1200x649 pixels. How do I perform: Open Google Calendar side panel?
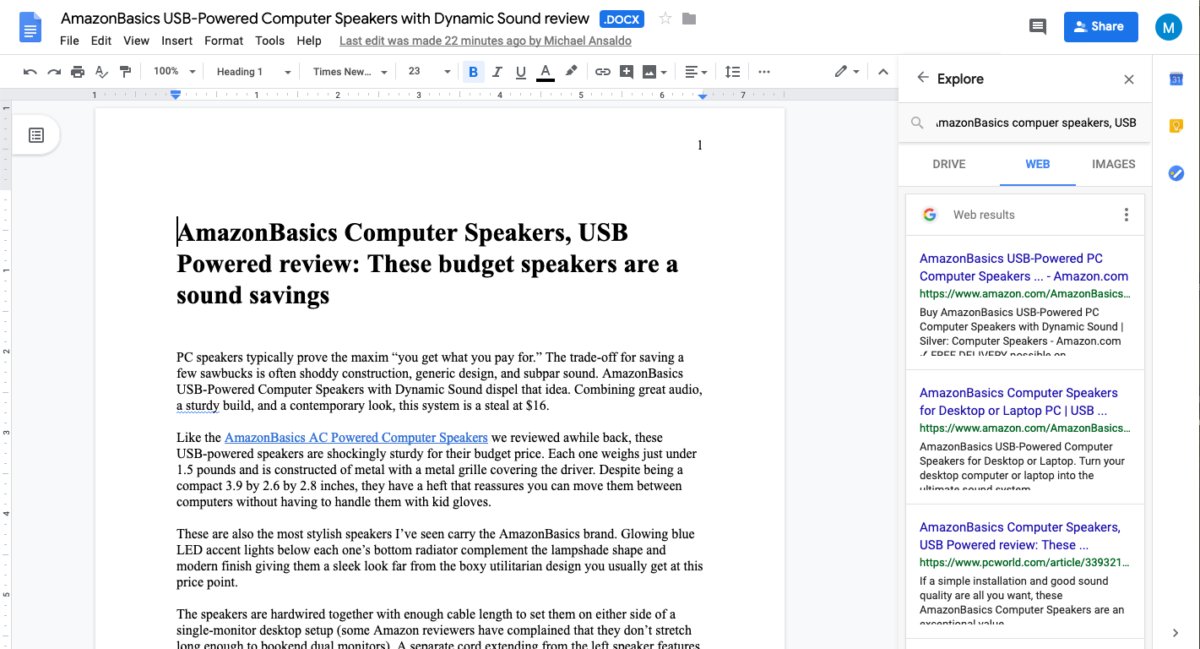tap(1176, 79)
